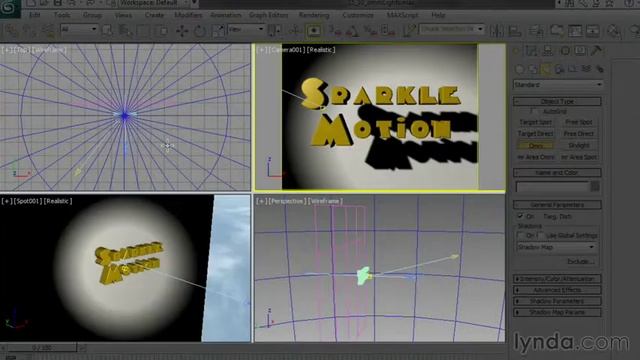This screenshot has width=640, height=360.
Task: Toggle the light On checkbox in General Parameters
Action: (x=520, y=216)
